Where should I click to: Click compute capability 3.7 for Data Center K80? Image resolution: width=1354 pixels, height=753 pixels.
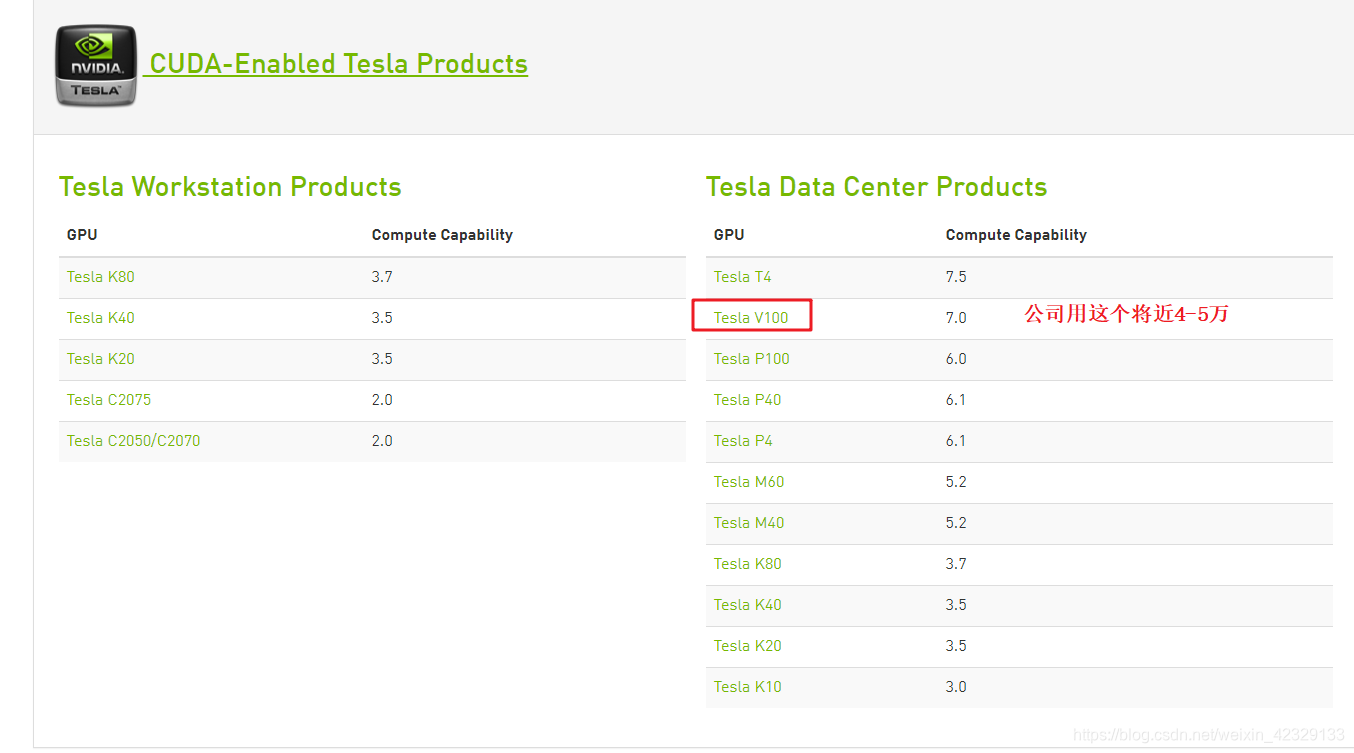click(956, 564)
